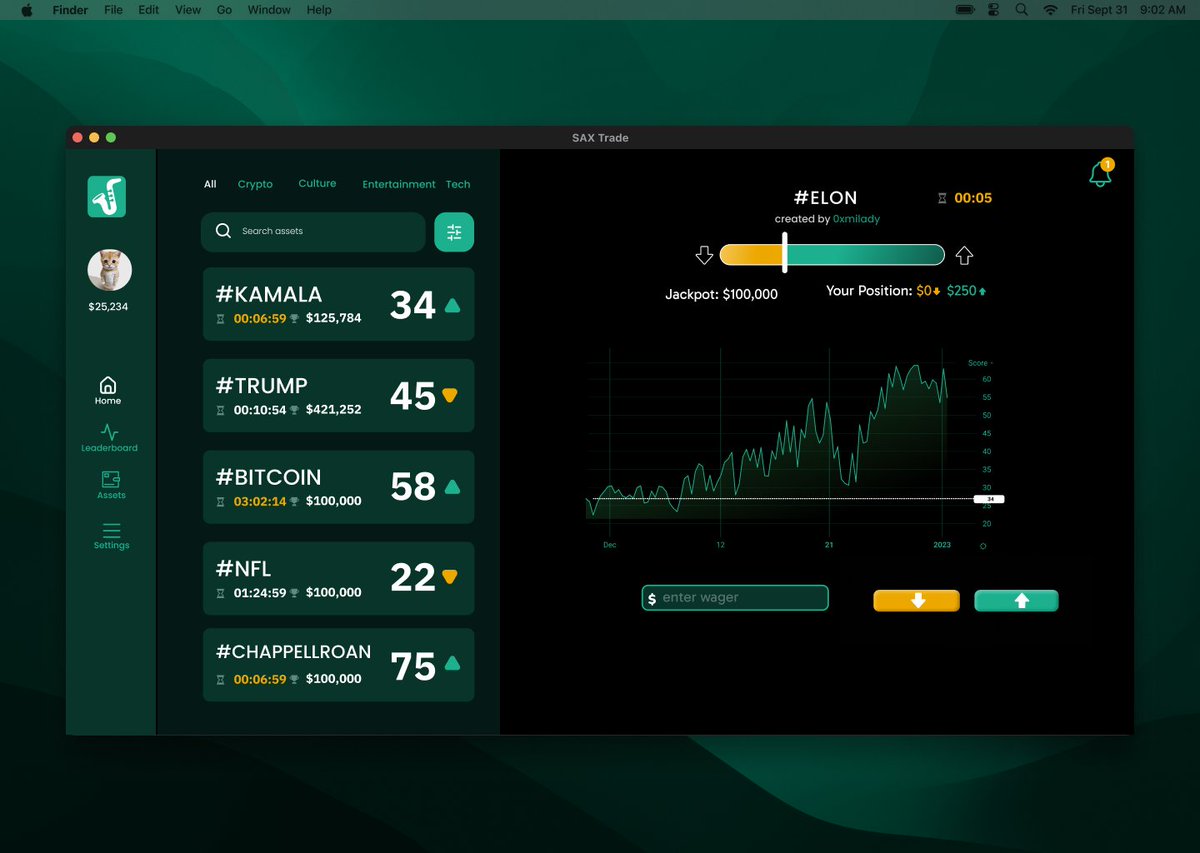Select the #CHAPPELLROAN asset card
Screen dimensions: 1200x853
pyautogui.click(x=338, y=665)
